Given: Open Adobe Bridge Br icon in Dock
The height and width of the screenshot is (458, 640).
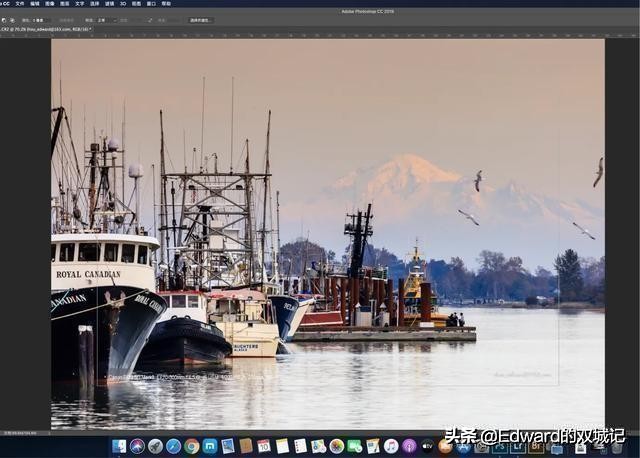Looking at the screenshot, I should click(536, 446).
